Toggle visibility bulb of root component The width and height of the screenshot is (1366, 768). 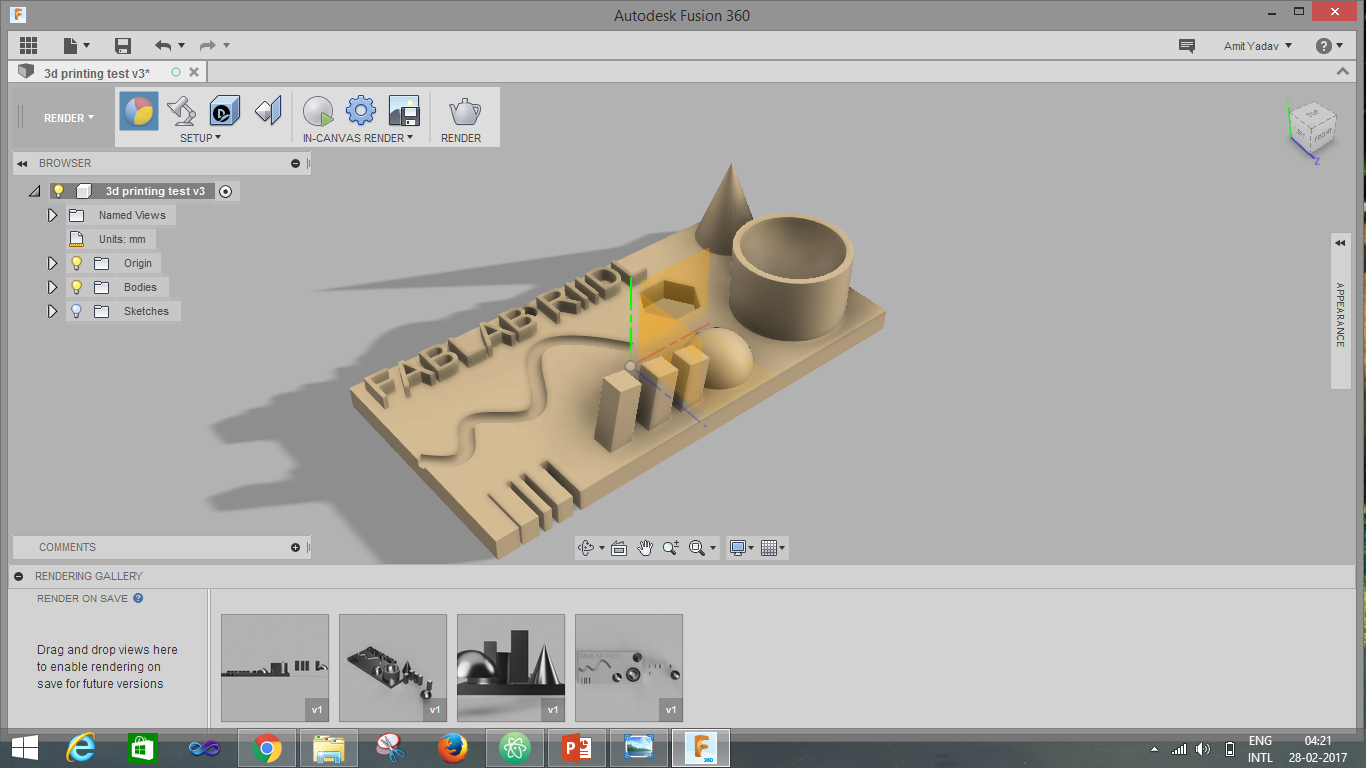[x=58, y=191]
